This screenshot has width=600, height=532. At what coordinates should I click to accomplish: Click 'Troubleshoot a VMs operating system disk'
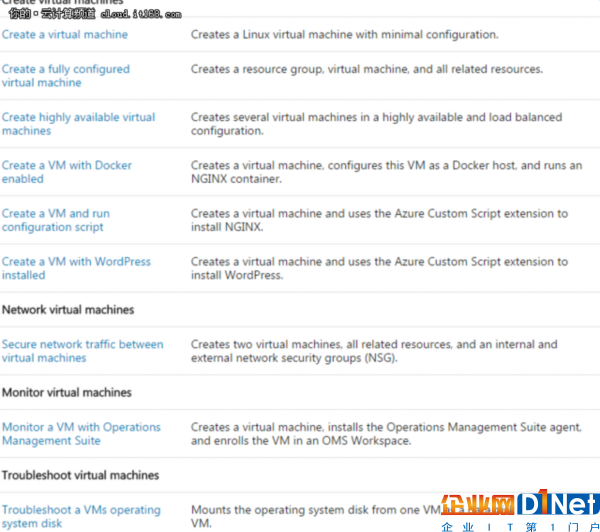click(81, 516)
